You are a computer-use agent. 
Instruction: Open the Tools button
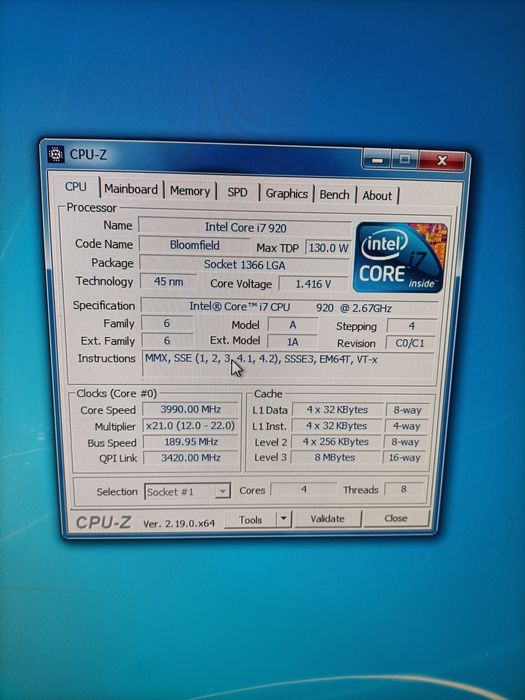(x=250, y=520)
